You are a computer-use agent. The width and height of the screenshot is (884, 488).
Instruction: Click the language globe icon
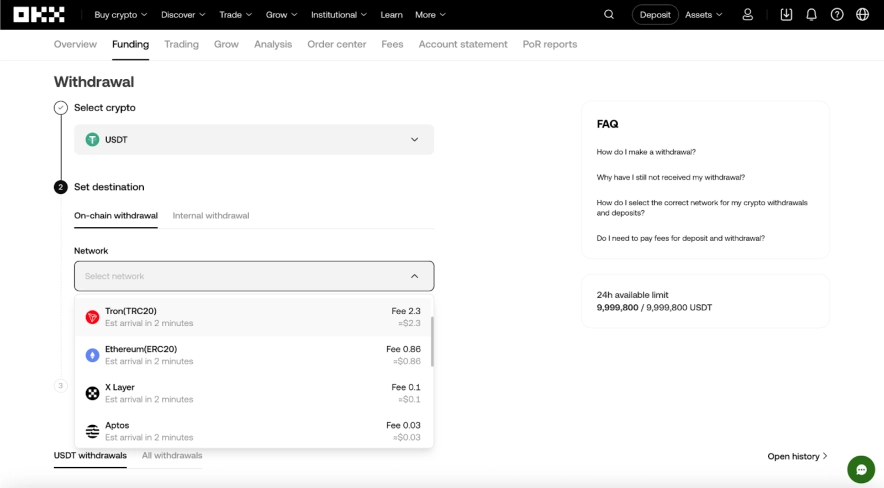[x=863, y=15]
